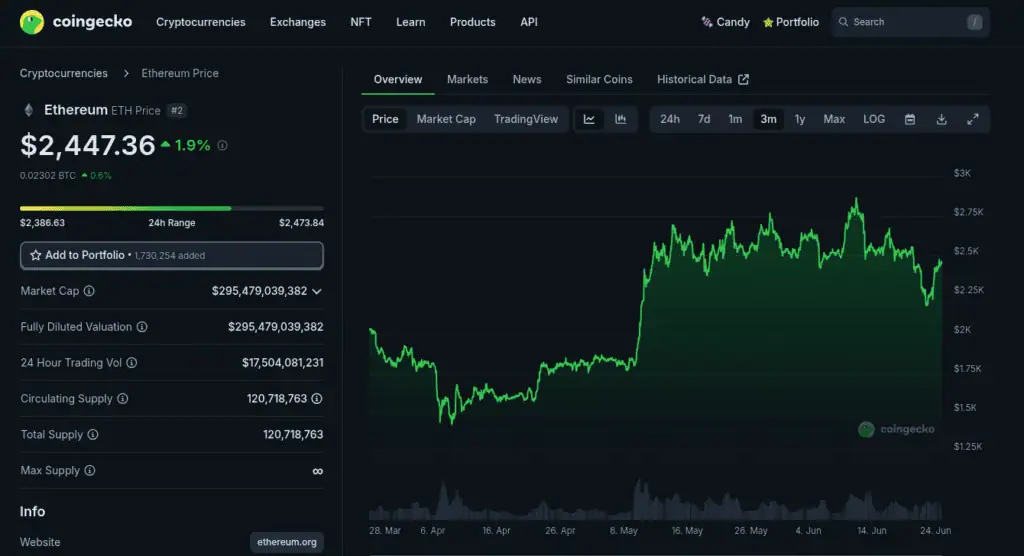This screenshot has width=1024, height=556.
Task: Click the coingecko wordmark
Action: click(x=92, y=22)
